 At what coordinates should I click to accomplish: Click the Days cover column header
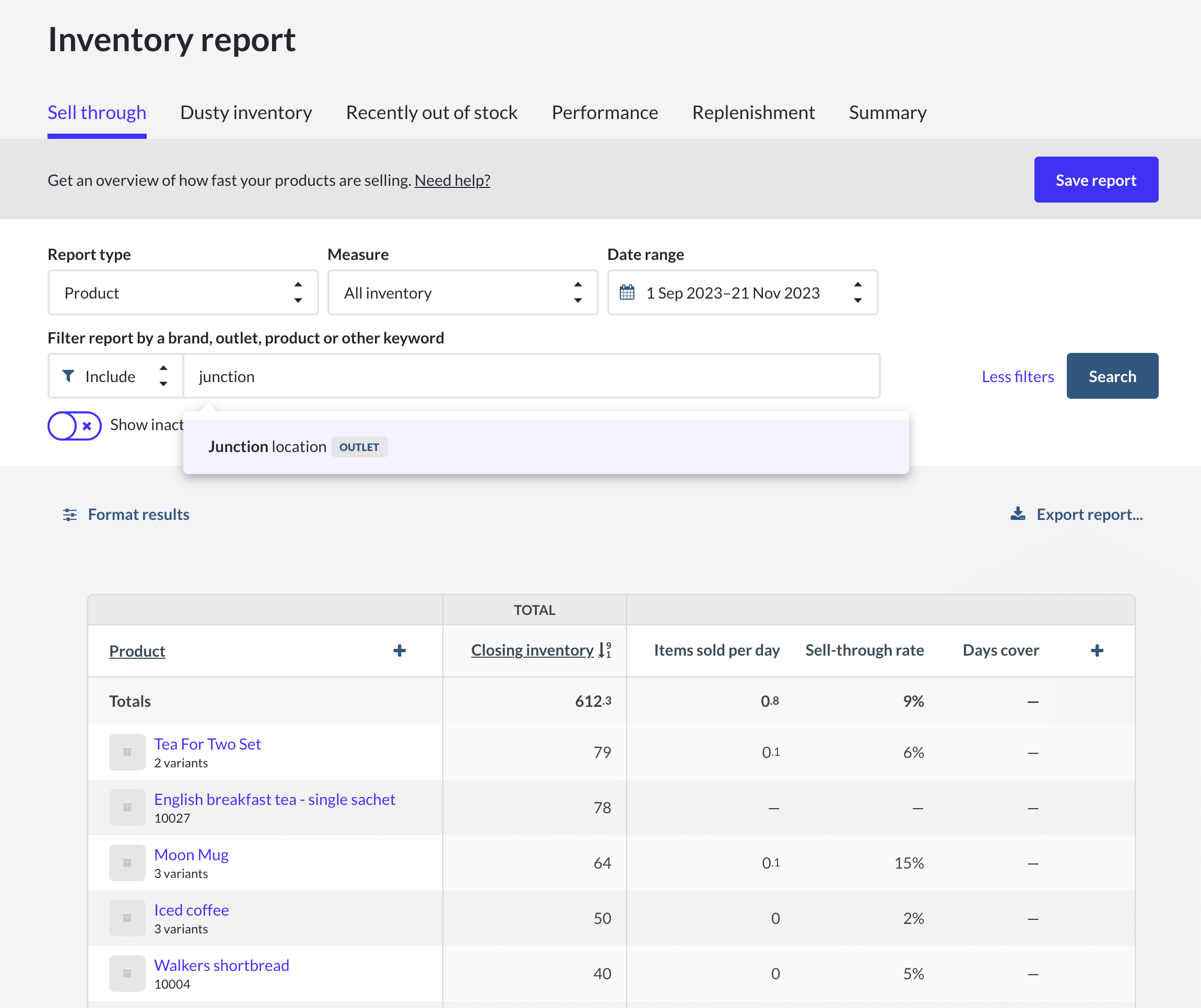click(x=1001, y=650)
